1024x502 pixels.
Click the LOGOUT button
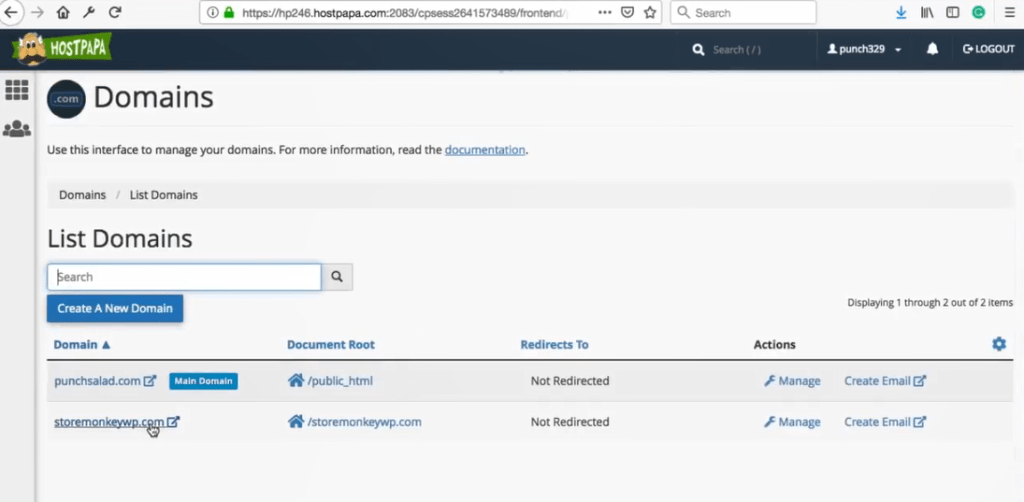[989, 50]
